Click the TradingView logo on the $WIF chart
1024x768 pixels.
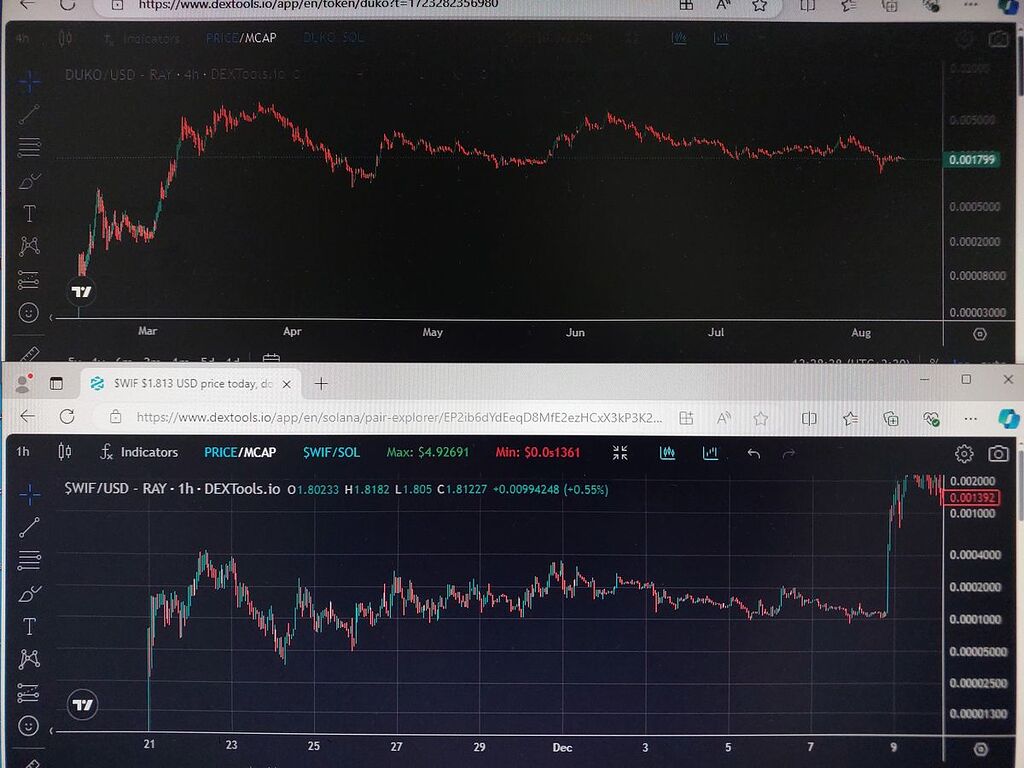[82, 705]
